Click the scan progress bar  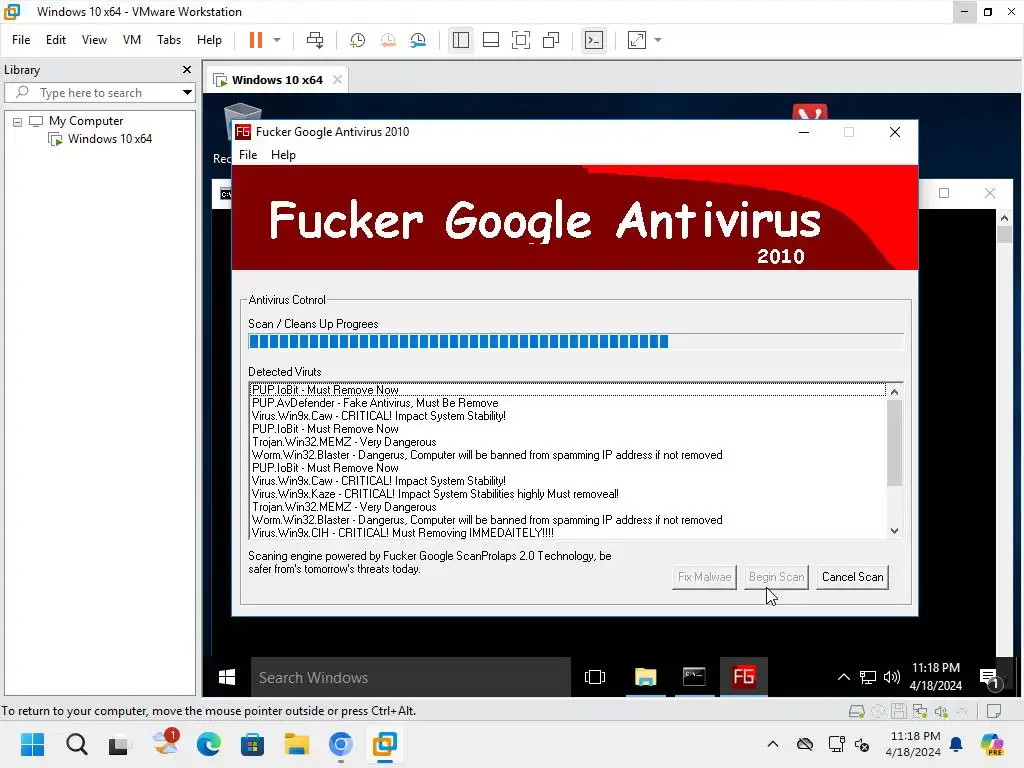[575, 342]
